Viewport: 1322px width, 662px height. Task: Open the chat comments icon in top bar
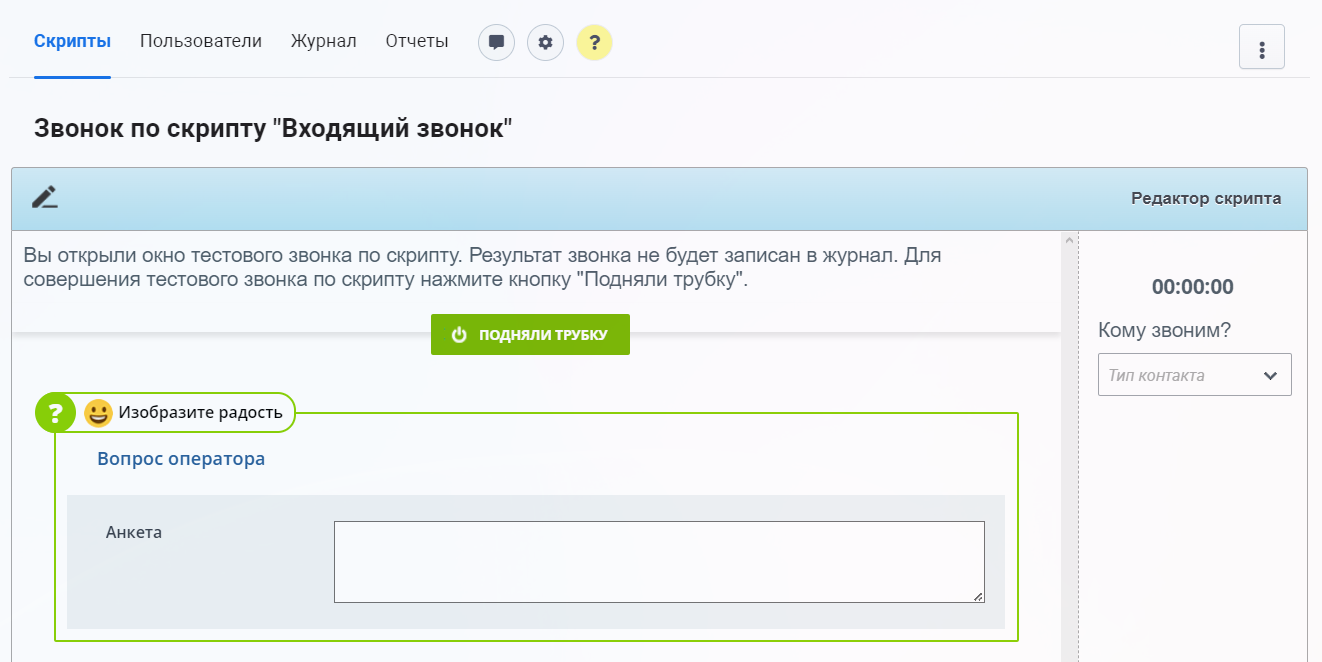(496, 42)
